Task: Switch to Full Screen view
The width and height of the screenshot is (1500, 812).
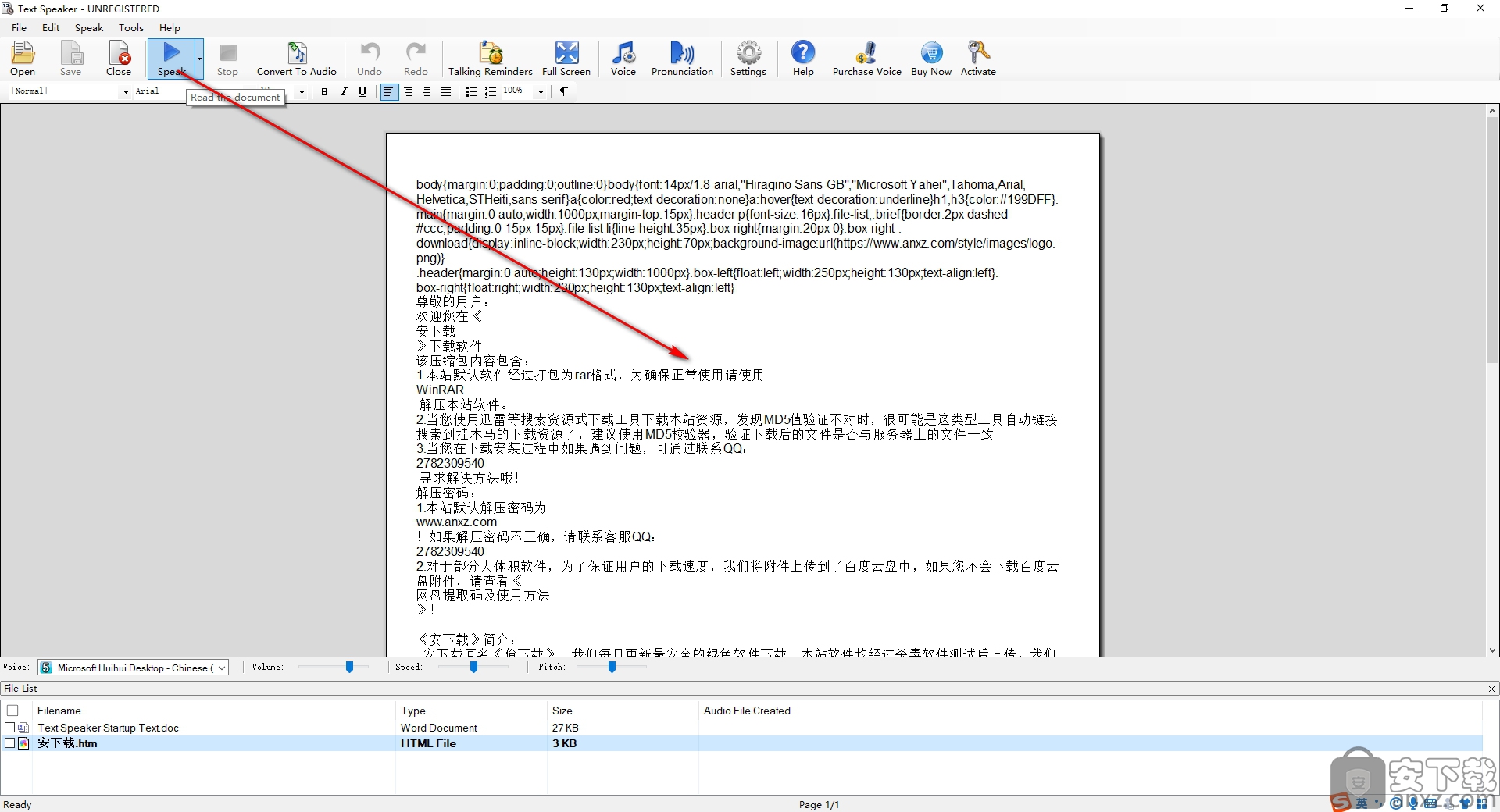Action: pos(566,59)
